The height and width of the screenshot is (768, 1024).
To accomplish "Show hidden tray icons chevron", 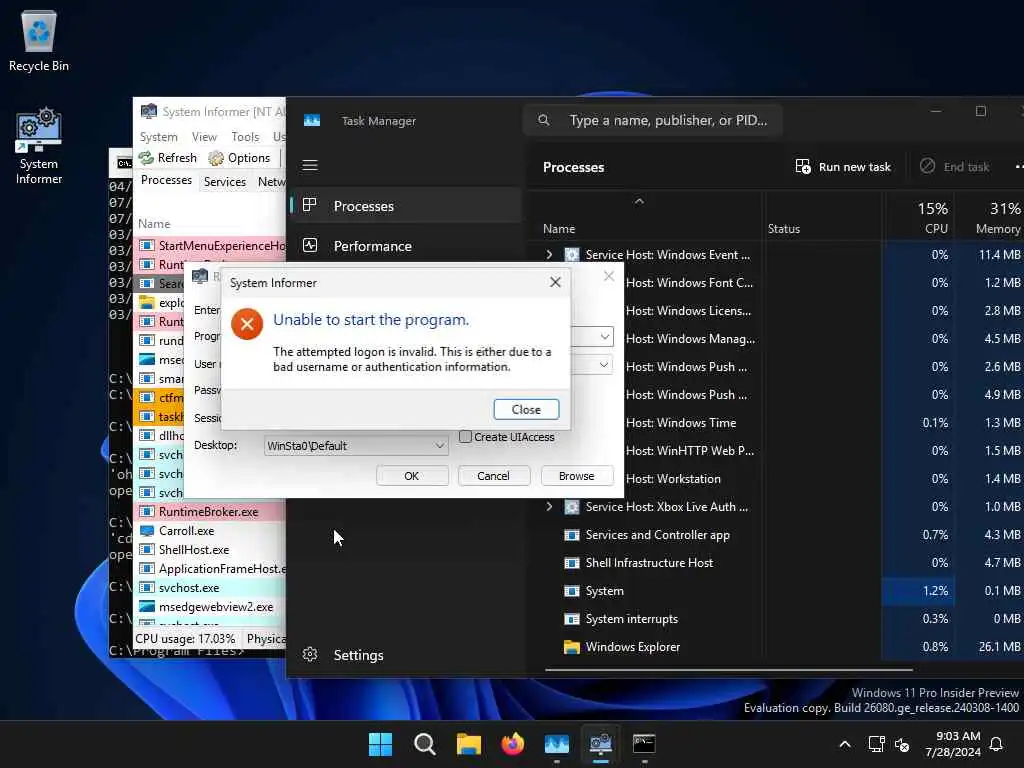I will point(844,744).
